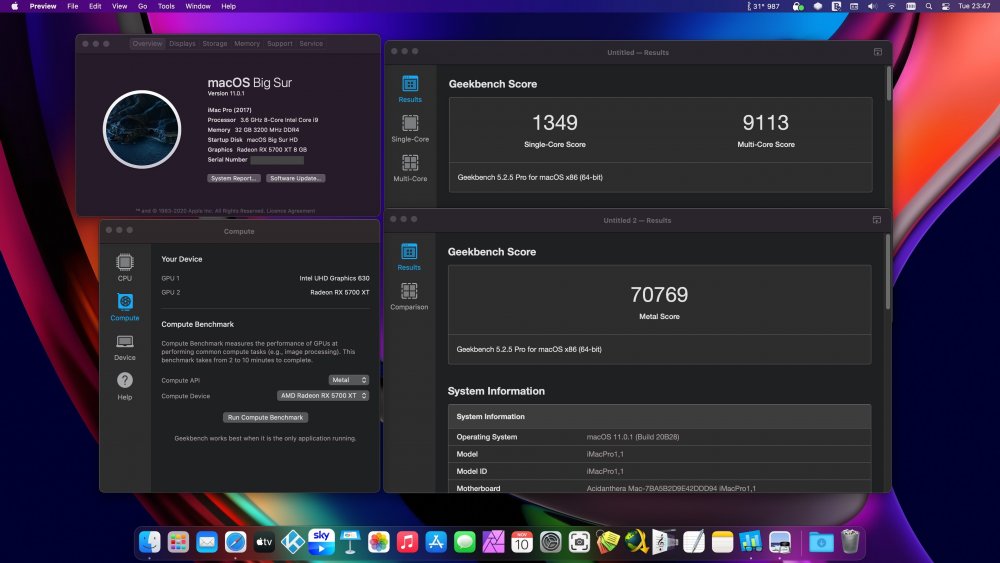Select the Compute icon in Geekbench sidebar
This screenshot has width=1000, height=563.
[125, 307]
